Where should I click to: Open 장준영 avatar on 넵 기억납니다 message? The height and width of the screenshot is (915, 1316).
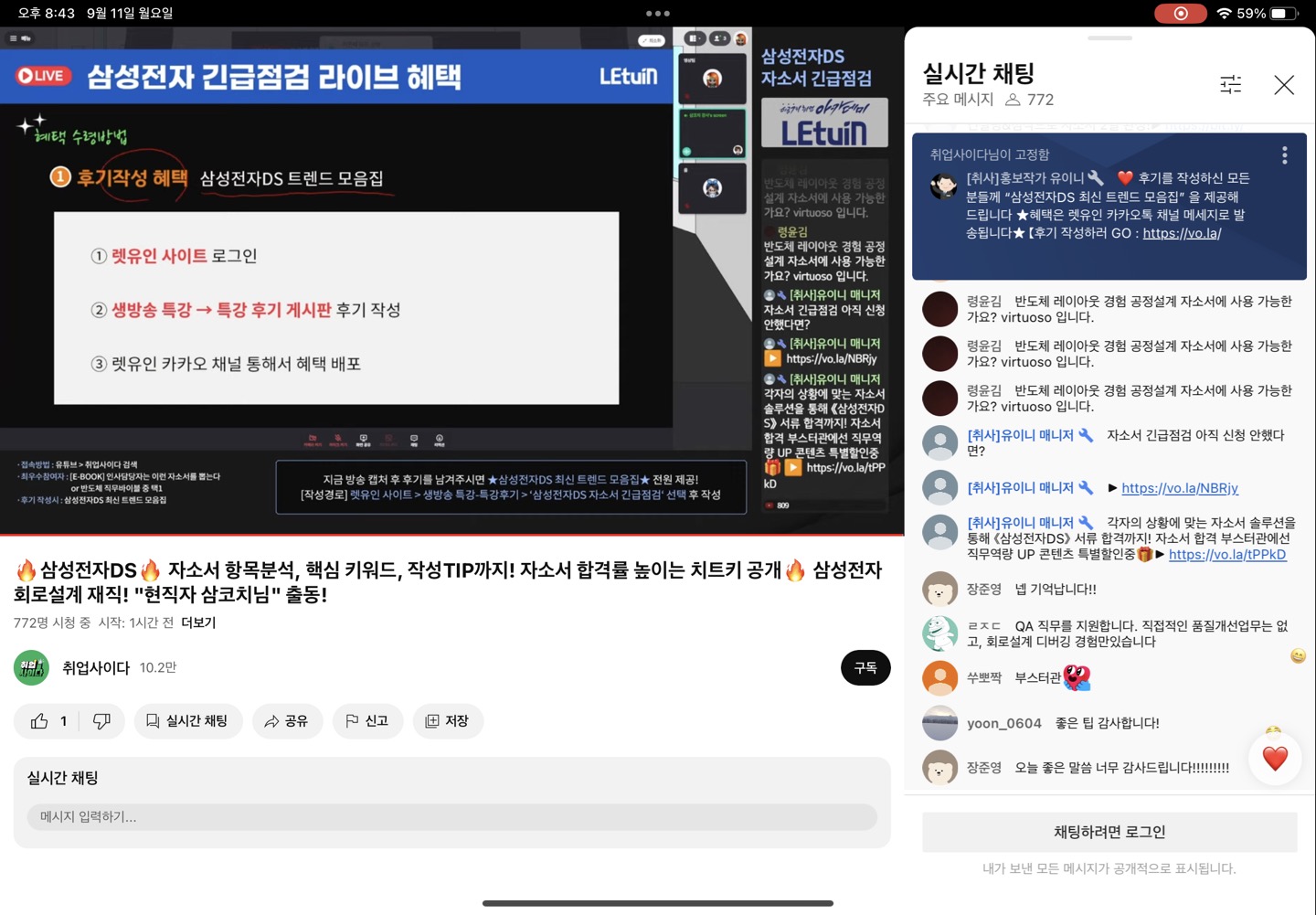click(x=939, y=590)
